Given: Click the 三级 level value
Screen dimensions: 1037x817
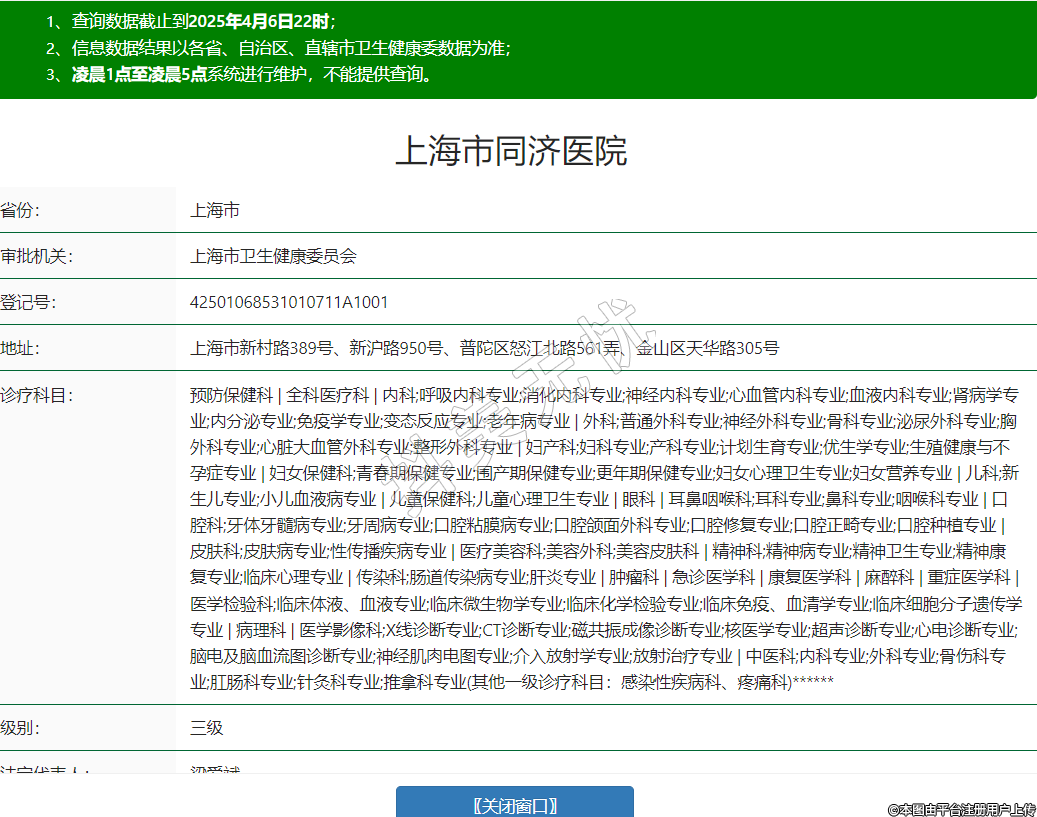Looking at the screenshot, I should [x=207, y=727].
